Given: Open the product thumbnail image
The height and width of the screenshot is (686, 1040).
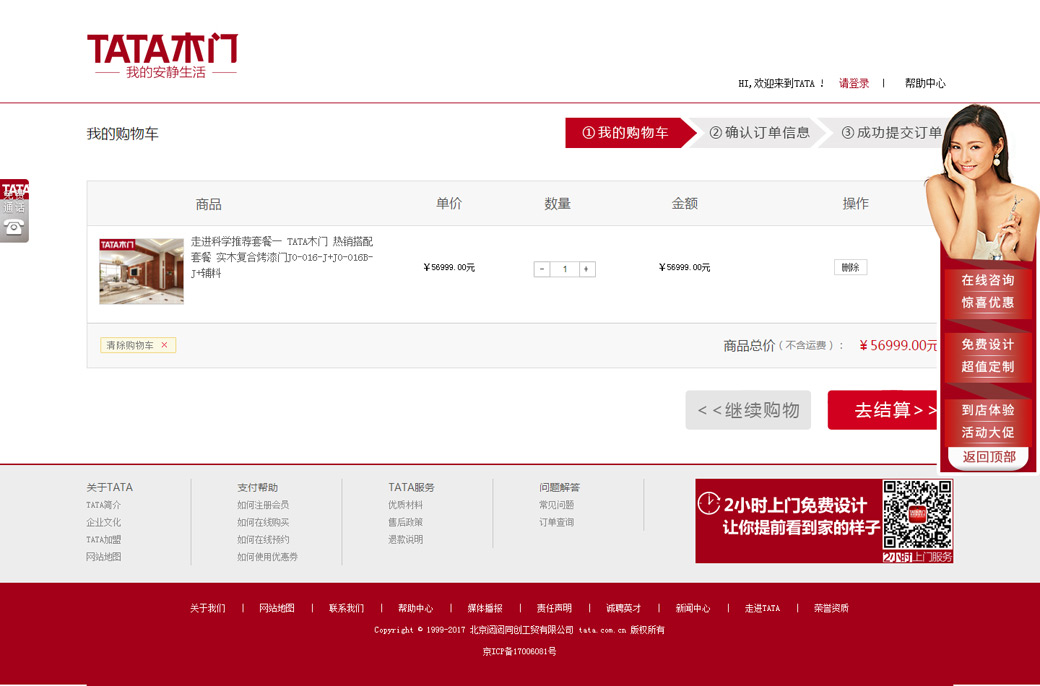Looking at the screenshot, I should click(x=141, y=271).
